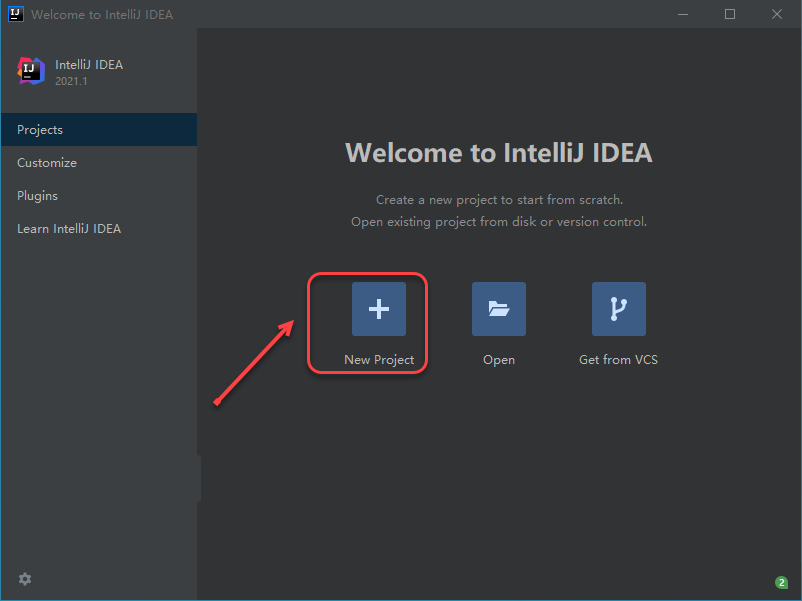Click the version text 2021.1
802x601 pixels.
point(71,81)
